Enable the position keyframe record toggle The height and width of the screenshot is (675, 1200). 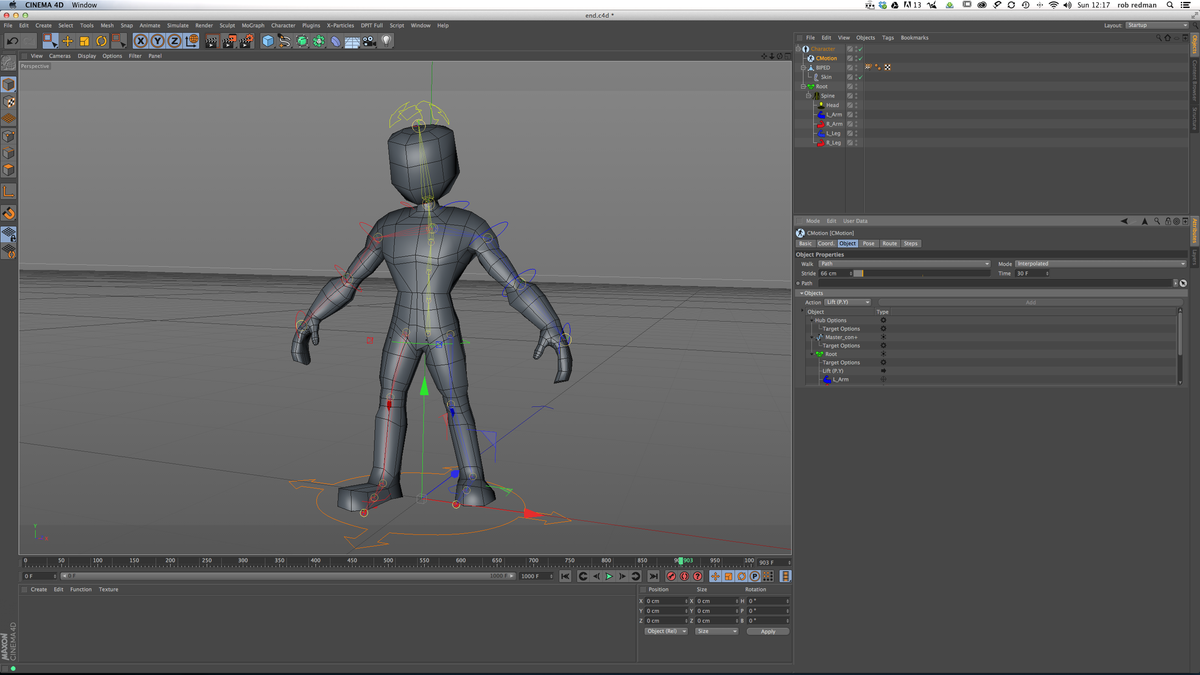(715, 576)
